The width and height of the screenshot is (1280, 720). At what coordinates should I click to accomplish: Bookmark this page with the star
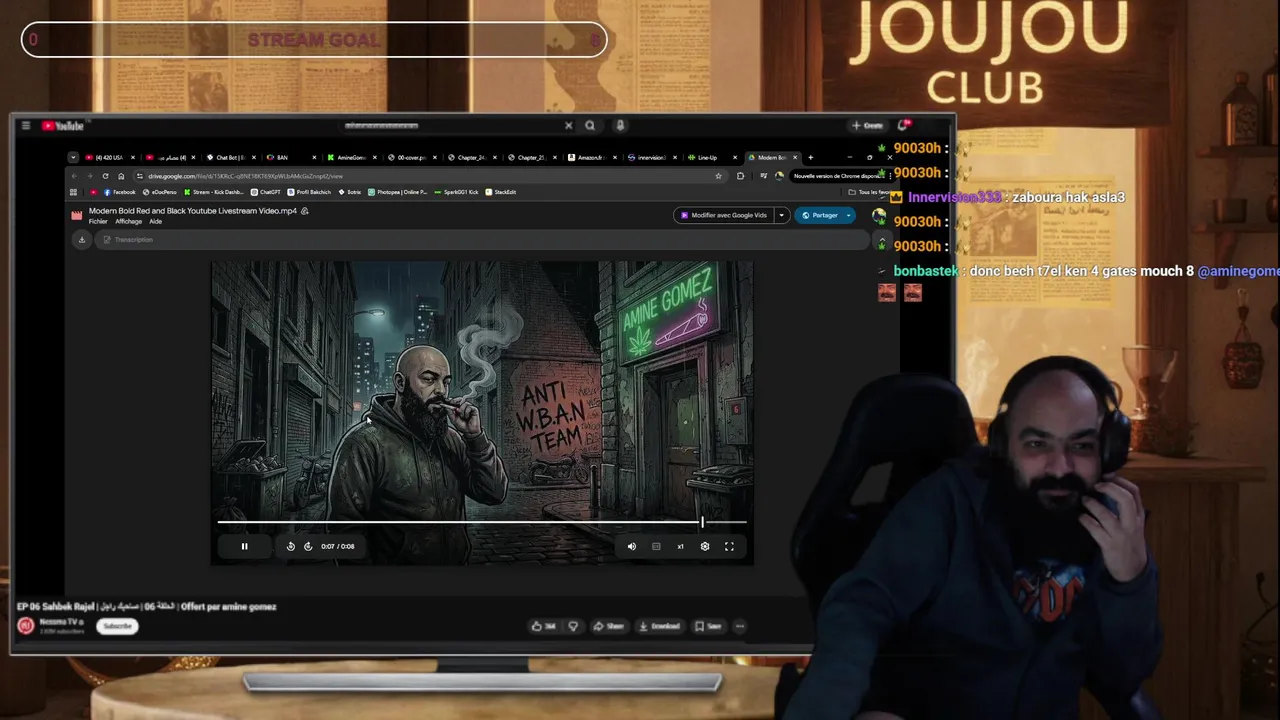click(718, 176)
